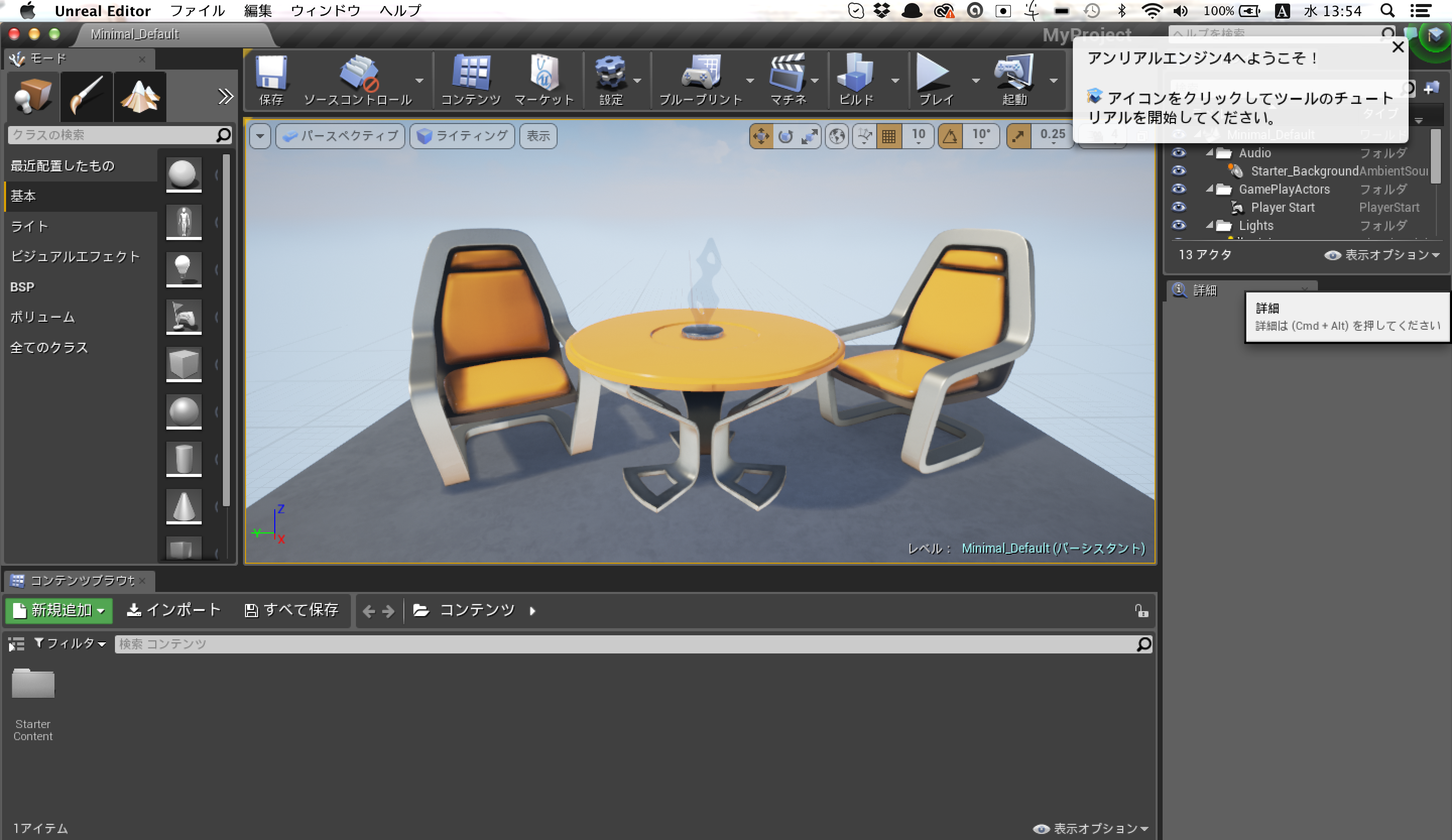Pick the Point Light bulb actor
This screenshot has height=840, width=1452.
(184, 269)
